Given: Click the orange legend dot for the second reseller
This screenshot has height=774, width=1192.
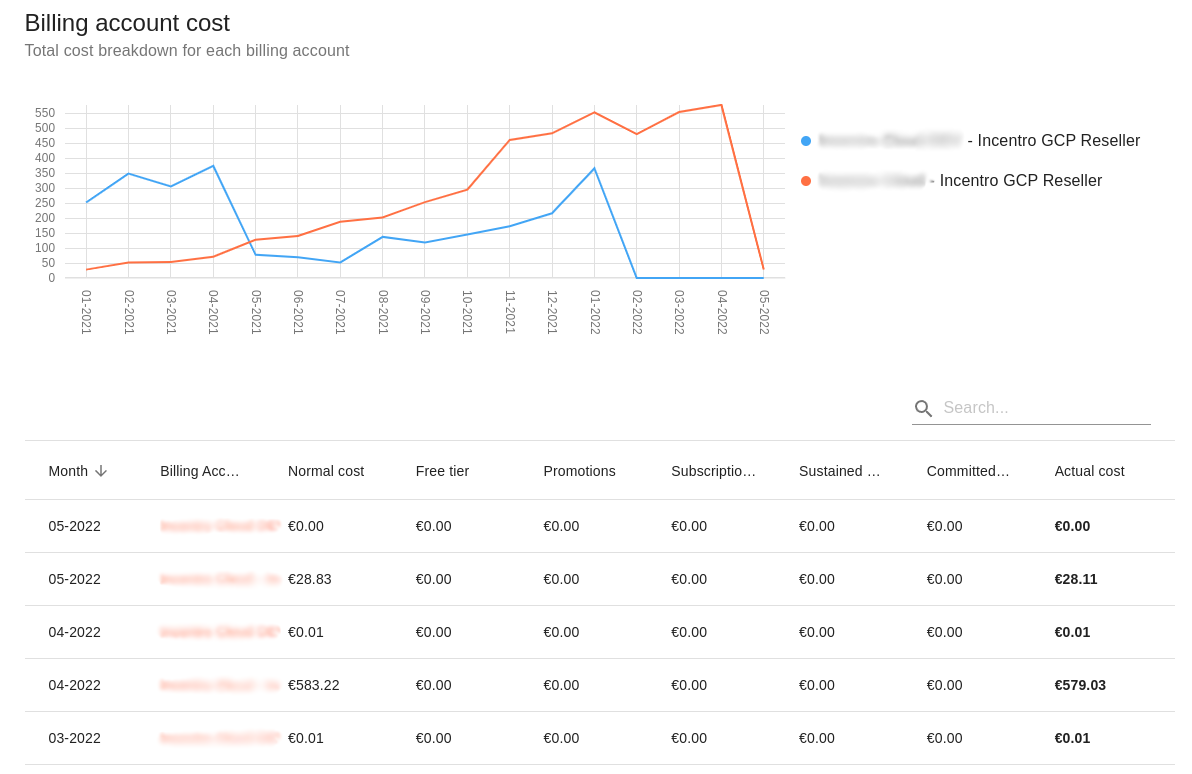Looking at the screenshot, I should coord(806,181).
